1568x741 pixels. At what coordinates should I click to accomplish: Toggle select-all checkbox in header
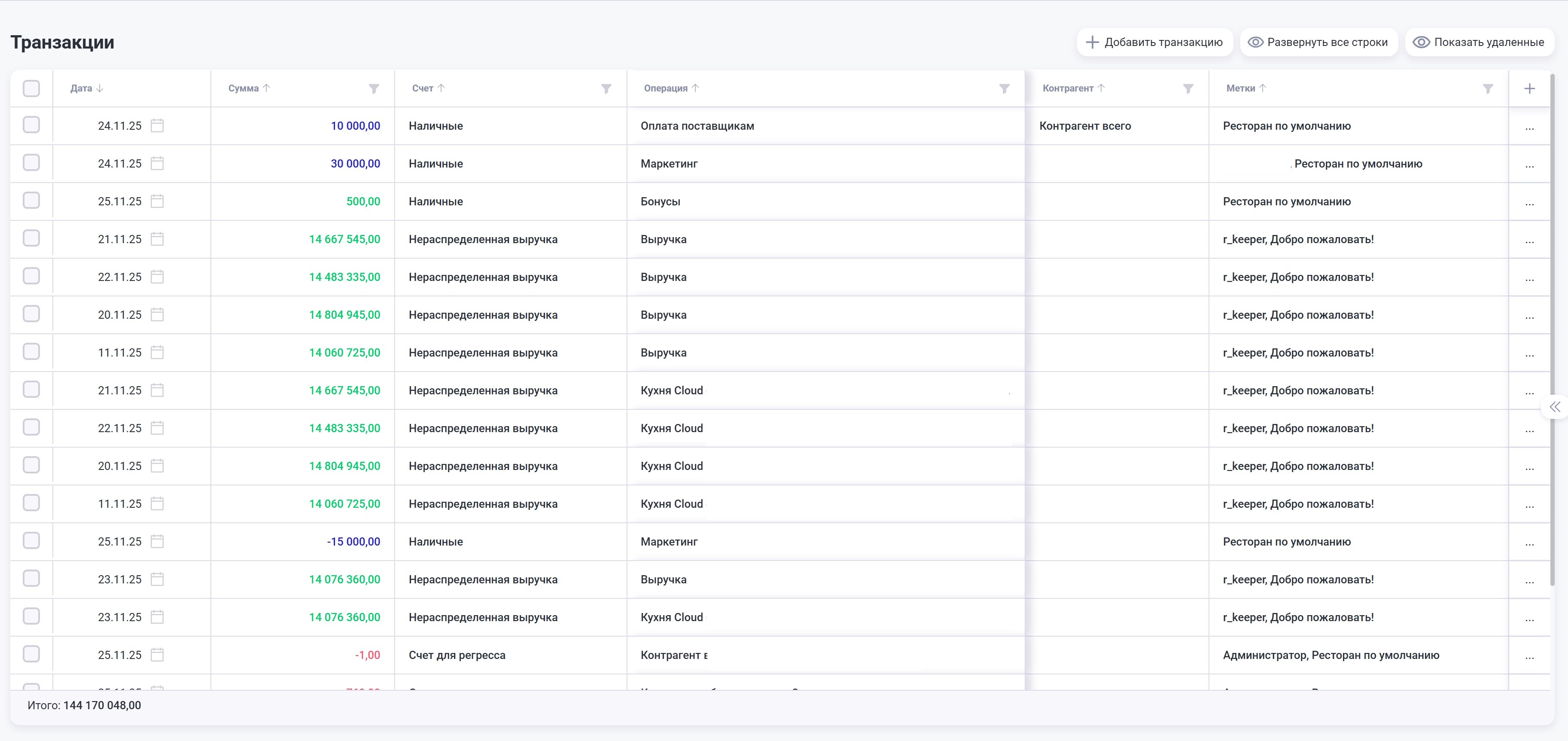tap(31, 88)
